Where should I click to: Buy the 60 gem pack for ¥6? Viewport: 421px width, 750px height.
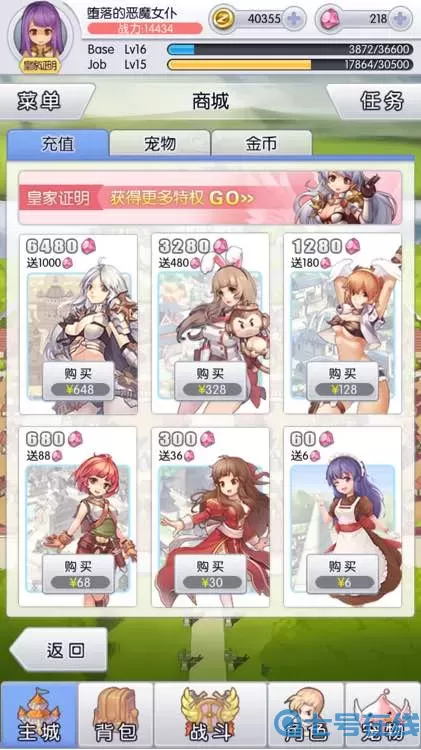343,574
